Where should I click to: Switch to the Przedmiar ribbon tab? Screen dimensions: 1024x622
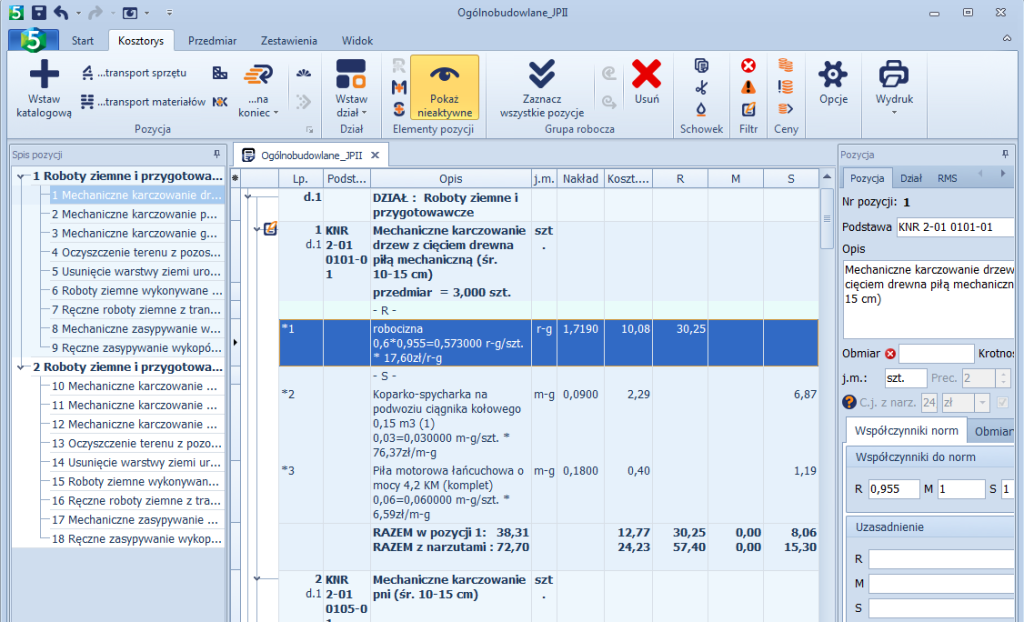pos(212,41)
